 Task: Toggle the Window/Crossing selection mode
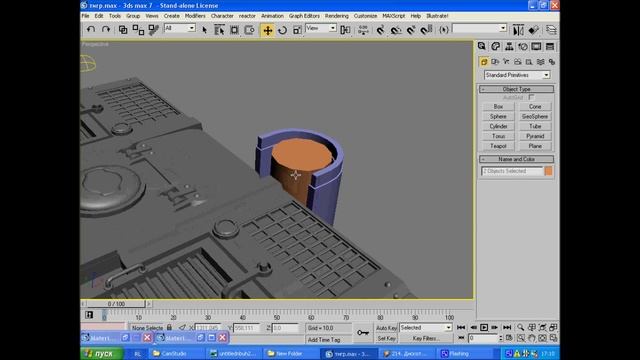click(249, 30)
